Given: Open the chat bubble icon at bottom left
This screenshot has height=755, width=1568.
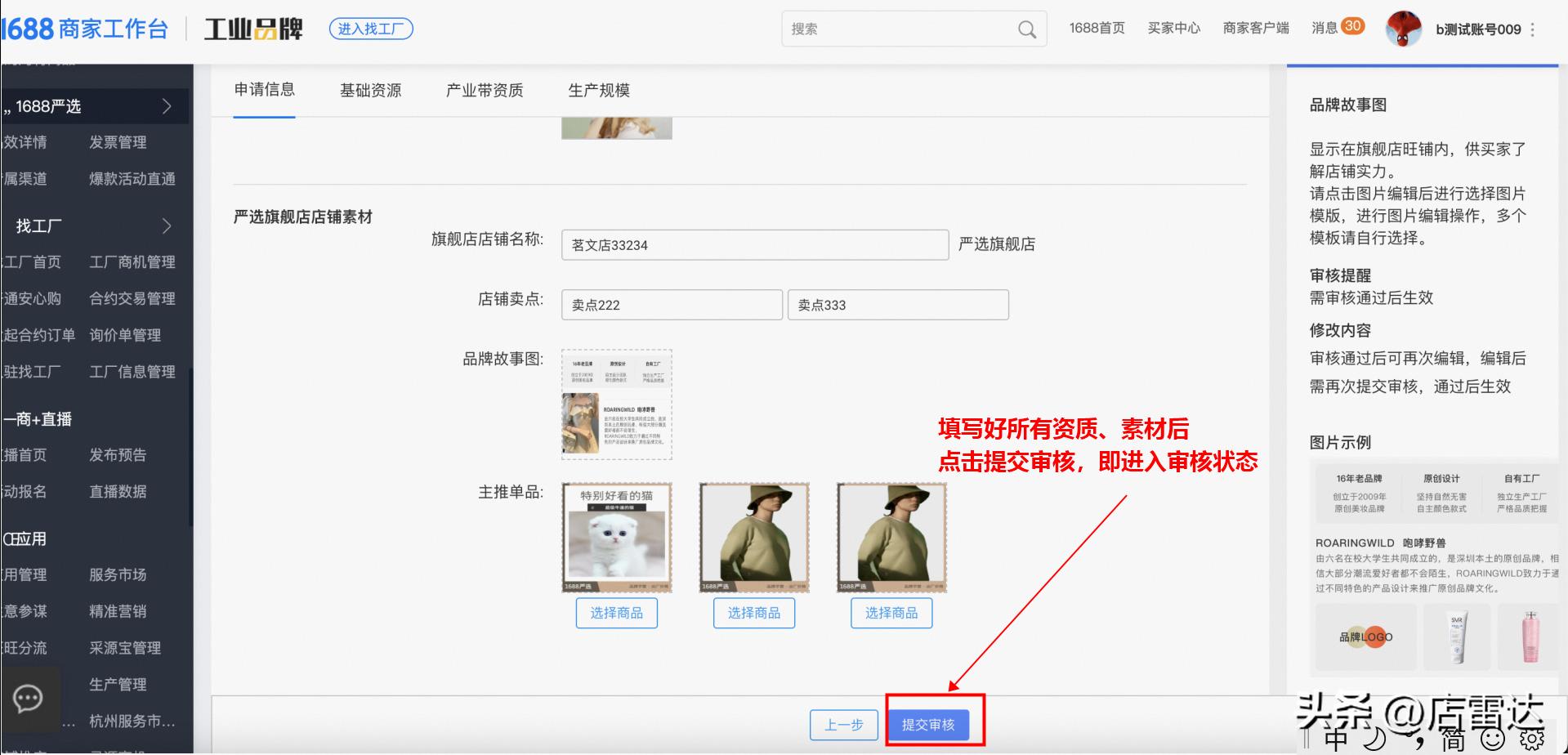Looking at the screenshot, I should click(x=27, y=699).
